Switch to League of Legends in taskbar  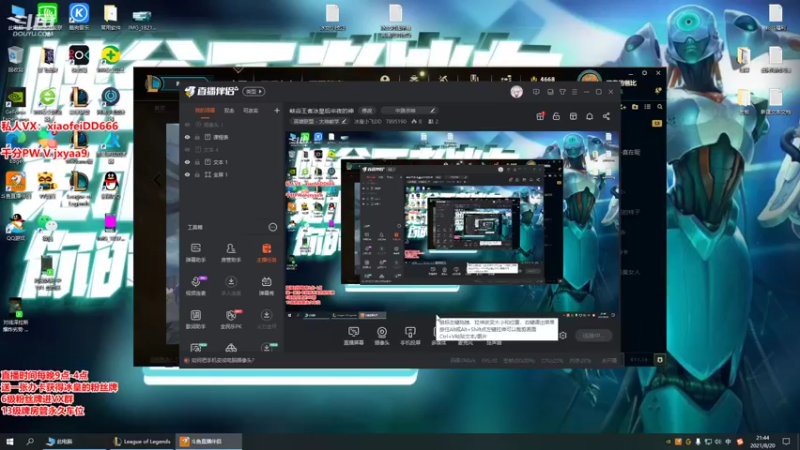[142, 441]
